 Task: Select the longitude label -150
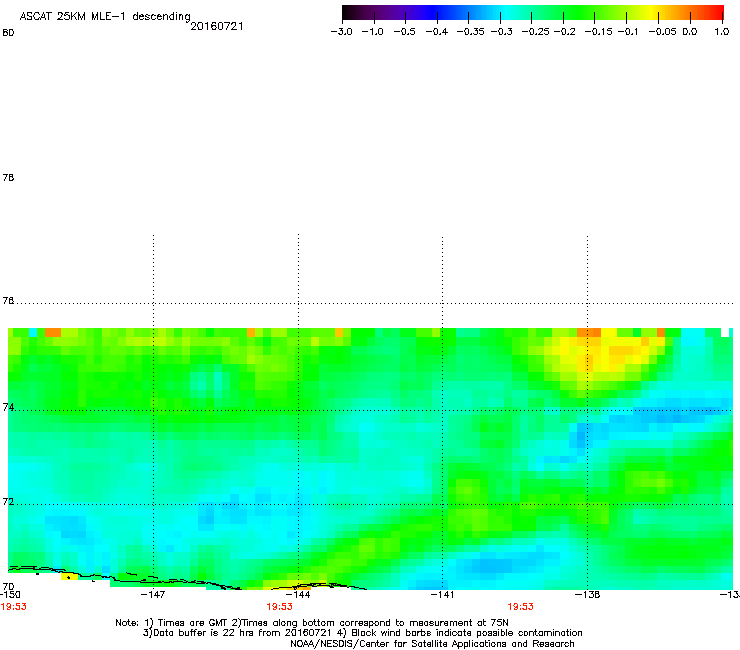pos(10,595)
